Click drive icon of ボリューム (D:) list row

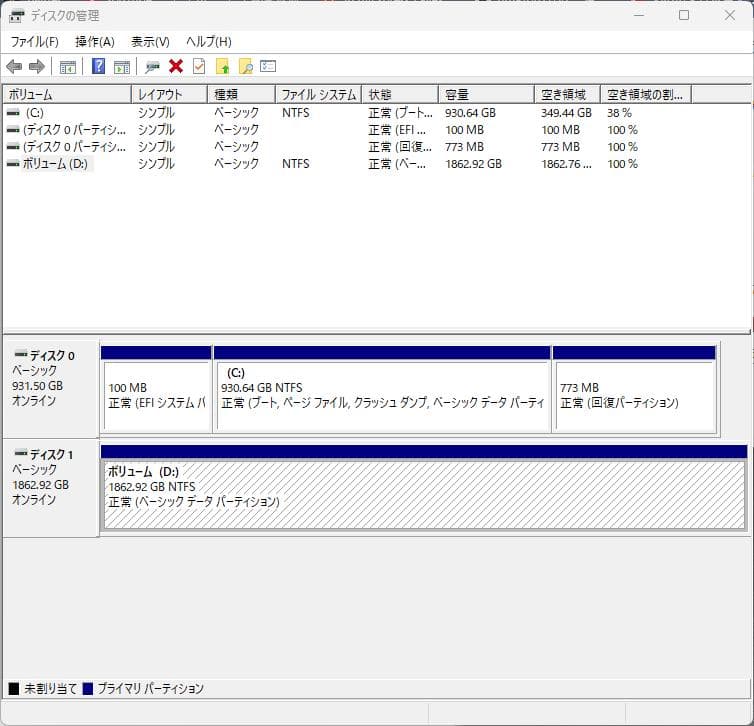(x=13, y=164)
